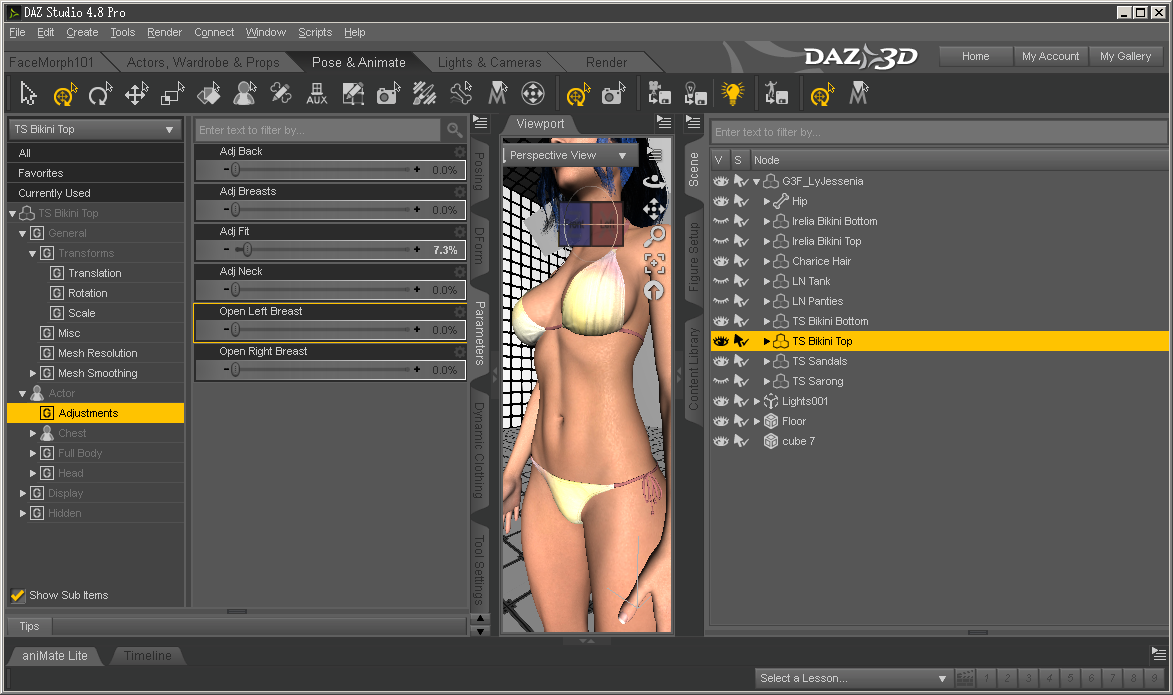1173x695 pixels.
Task: Click the round four-arrow navigation icon in toolbar
Action: click(x=533, y=94)
